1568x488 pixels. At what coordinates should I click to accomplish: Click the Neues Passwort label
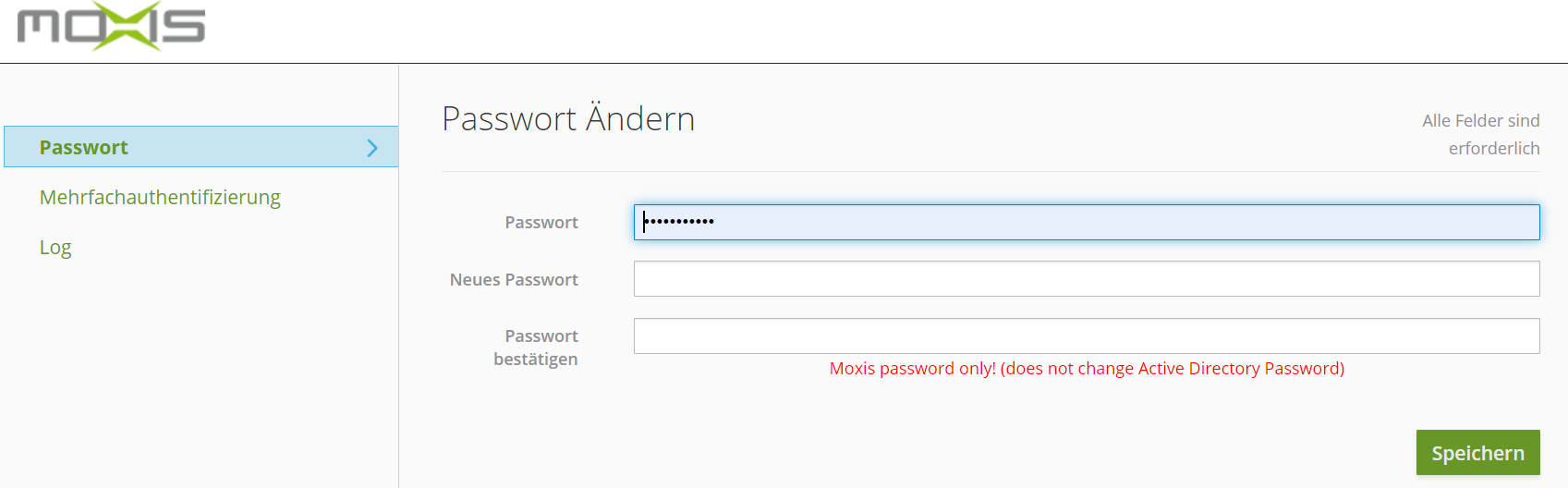[x=514, y=280]
